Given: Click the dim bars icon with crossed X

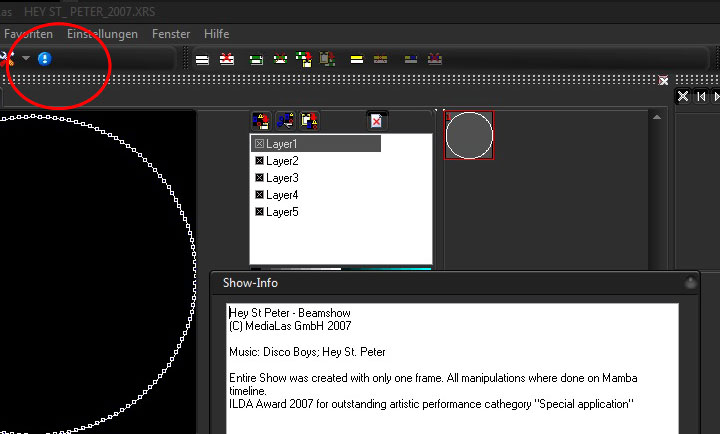Looking at the screenshot, I should coord(435,59).
